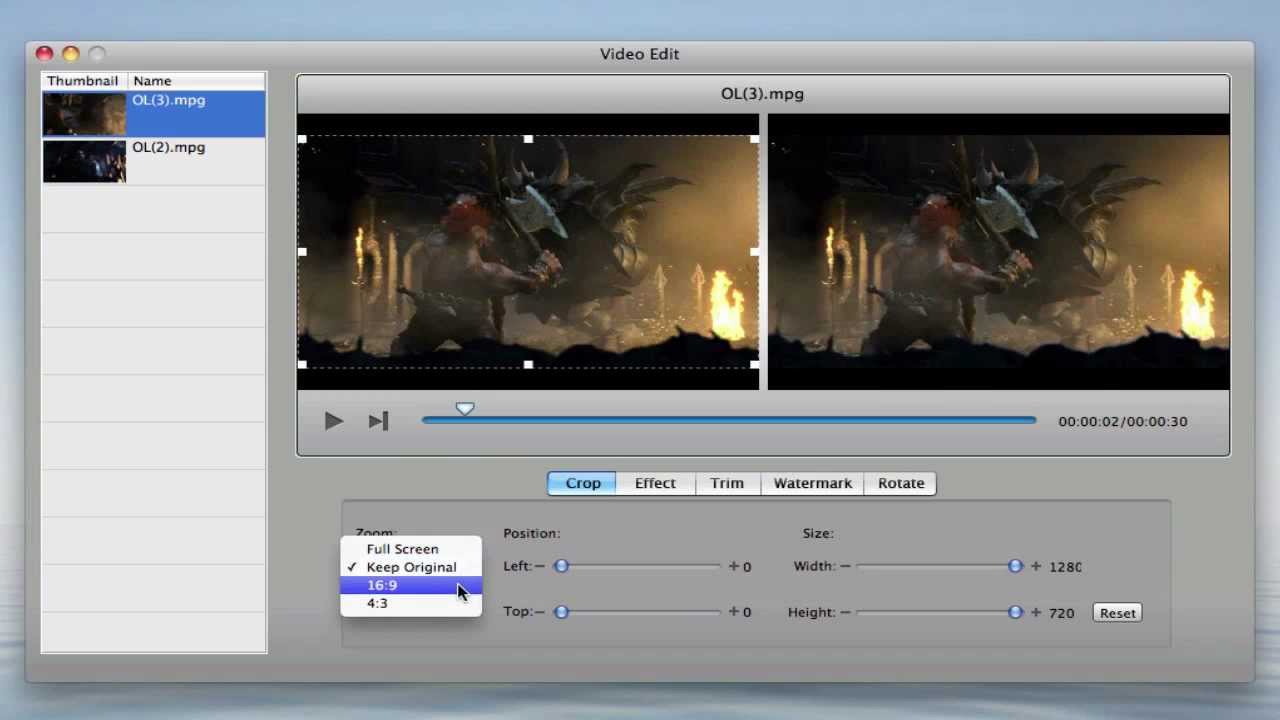Open the Watermark tab

(x=812, y=483)
